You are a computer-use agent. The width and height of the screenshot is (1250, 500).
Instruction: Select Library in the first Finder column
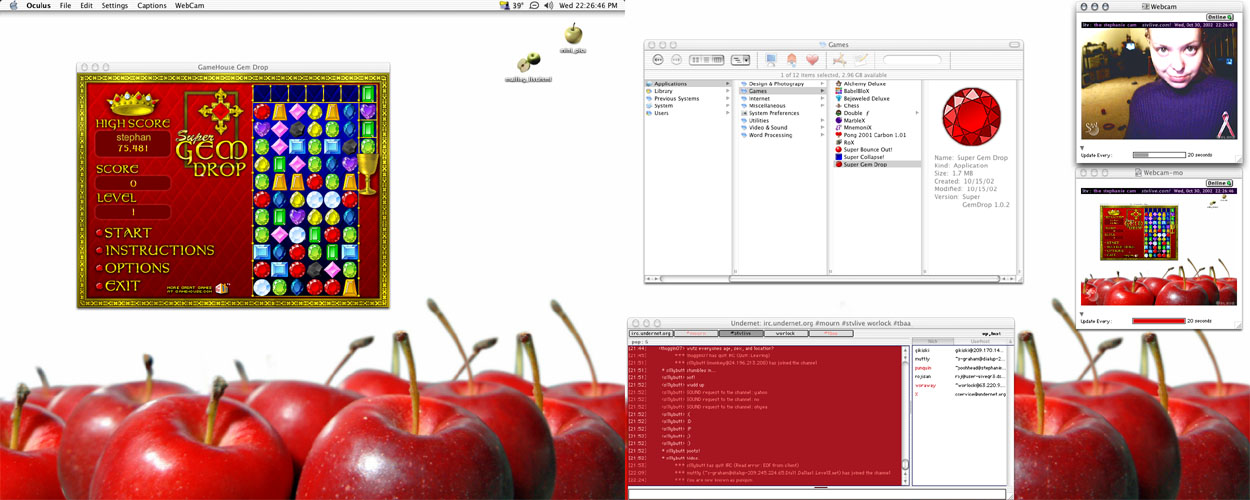click(x=688, y=91)
